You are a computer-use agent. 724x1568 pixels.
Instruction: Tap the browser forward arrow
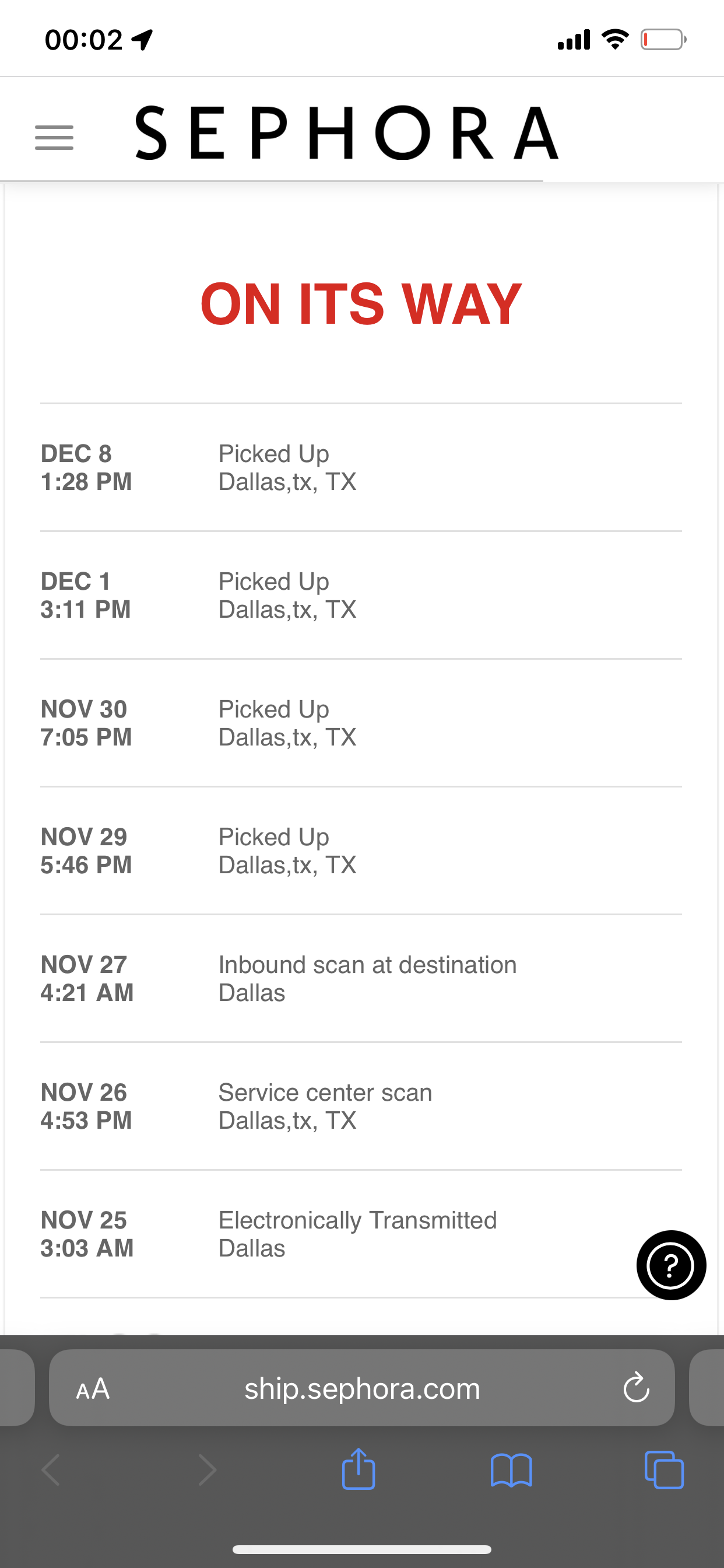[x=207, y=1471]
